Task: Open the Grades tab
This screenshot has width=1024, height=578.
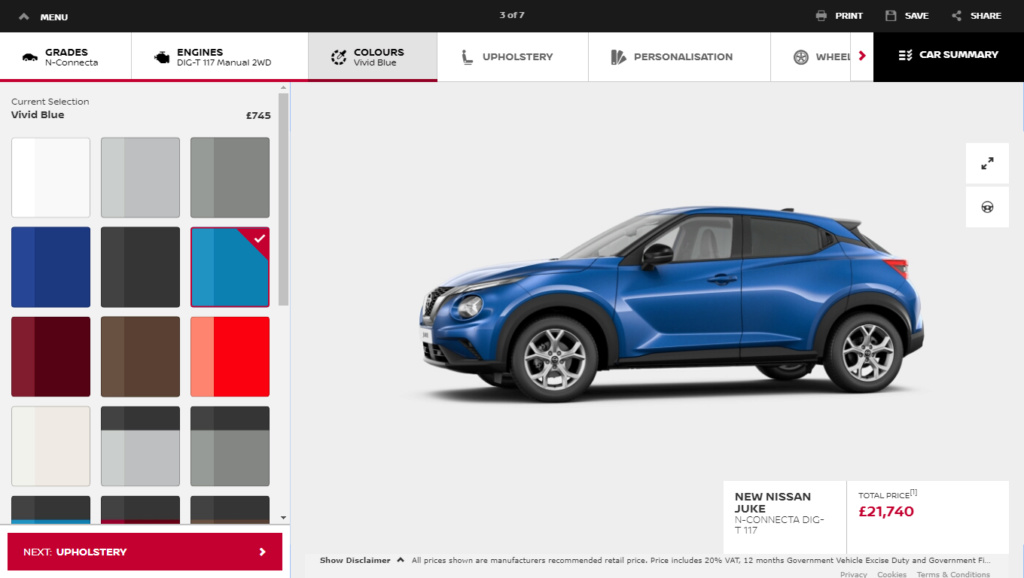Action: click(65, 57)
